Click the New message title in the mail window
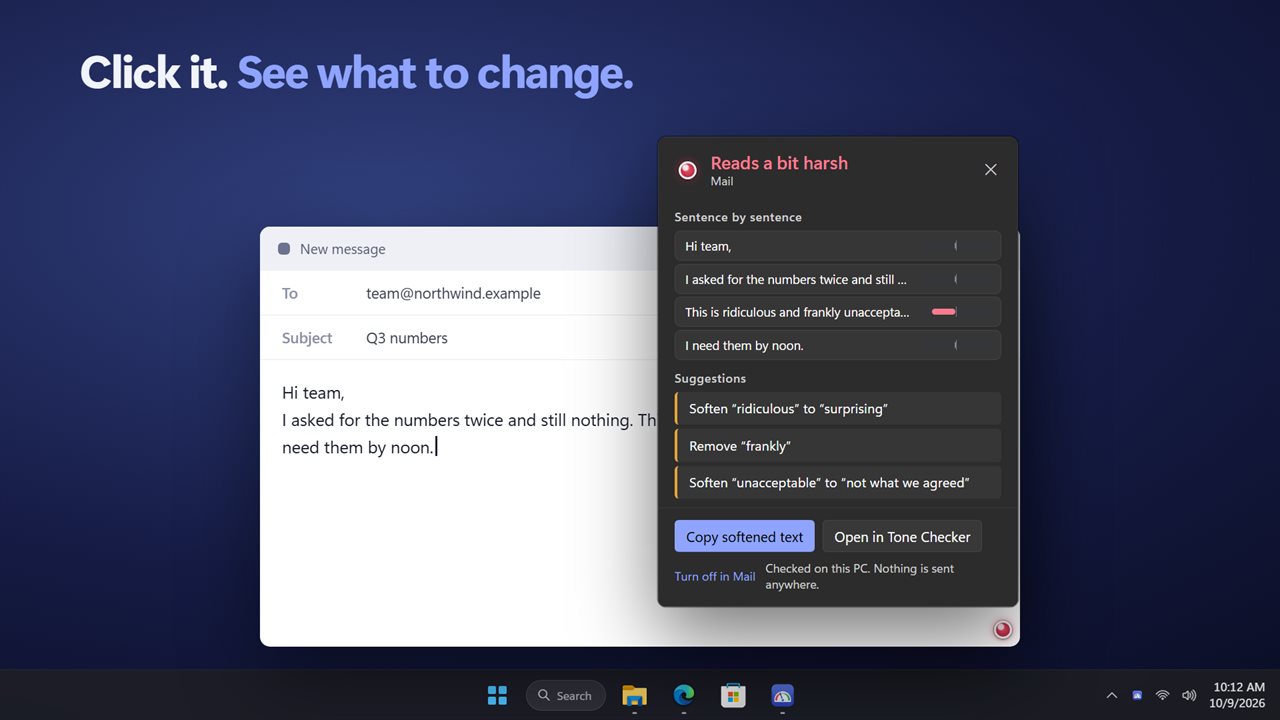 (x=343, y=249)
